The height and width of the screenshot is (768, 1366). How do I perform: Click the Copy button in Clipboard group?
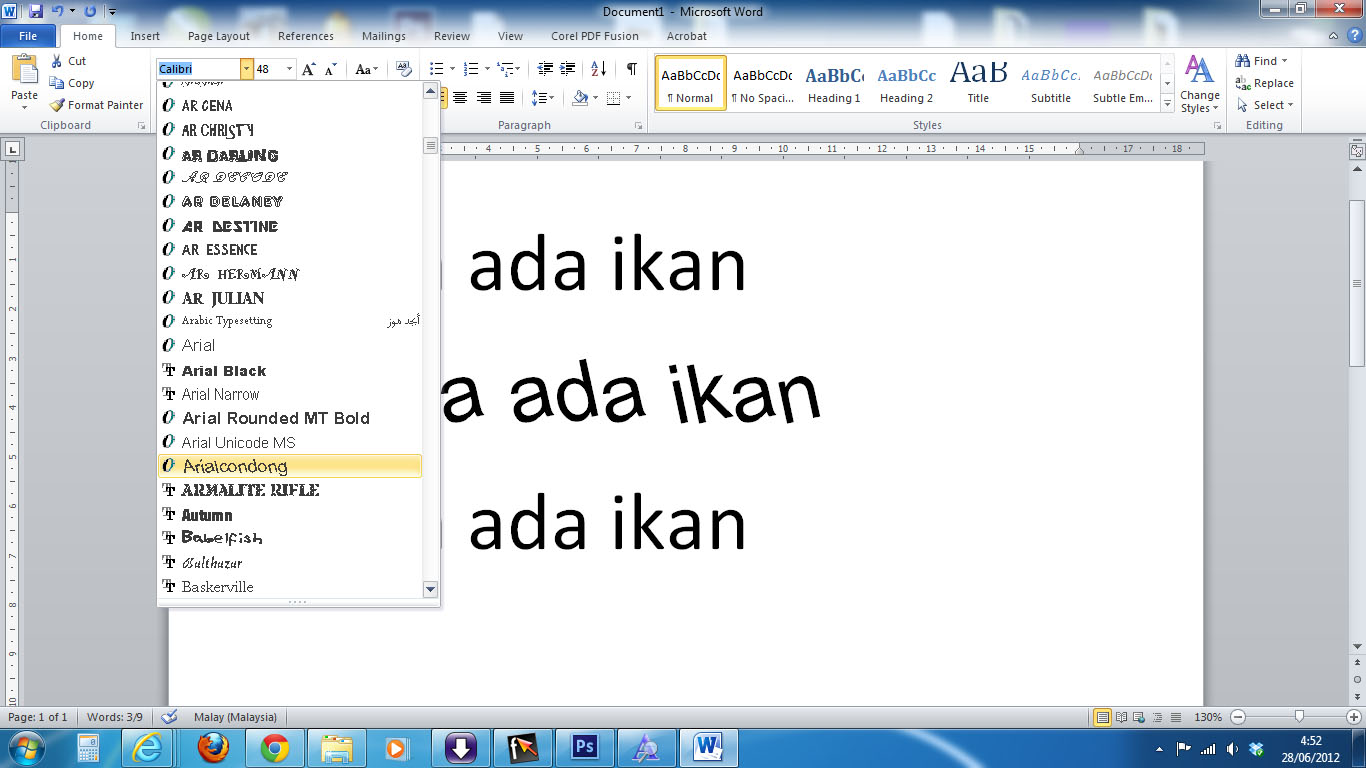[72, 83]
